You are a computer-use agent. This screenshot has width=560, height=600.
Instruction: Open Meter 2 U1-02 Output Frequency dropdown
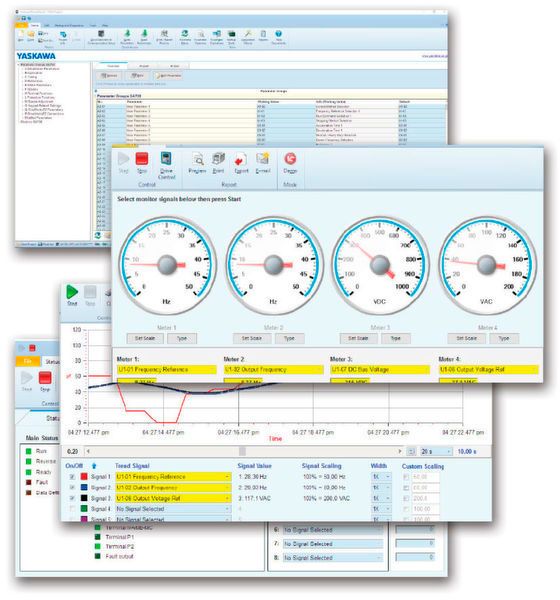coord(274,369)
